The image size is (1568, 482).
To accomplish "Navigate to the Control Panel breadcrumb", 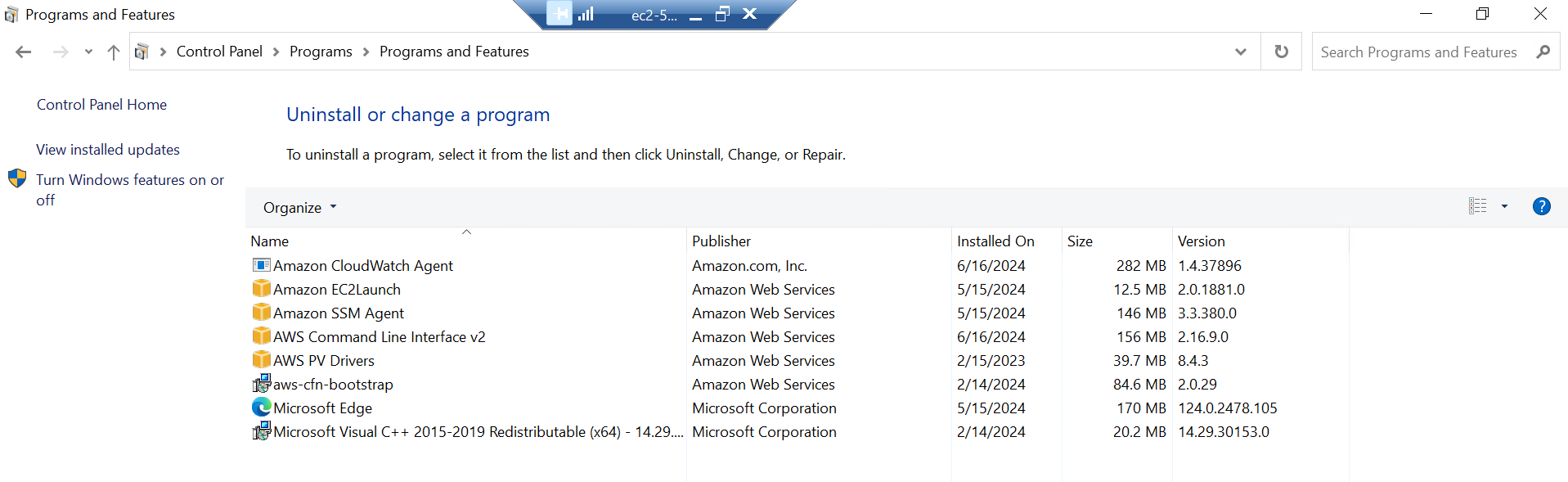I will coord(219,51).
